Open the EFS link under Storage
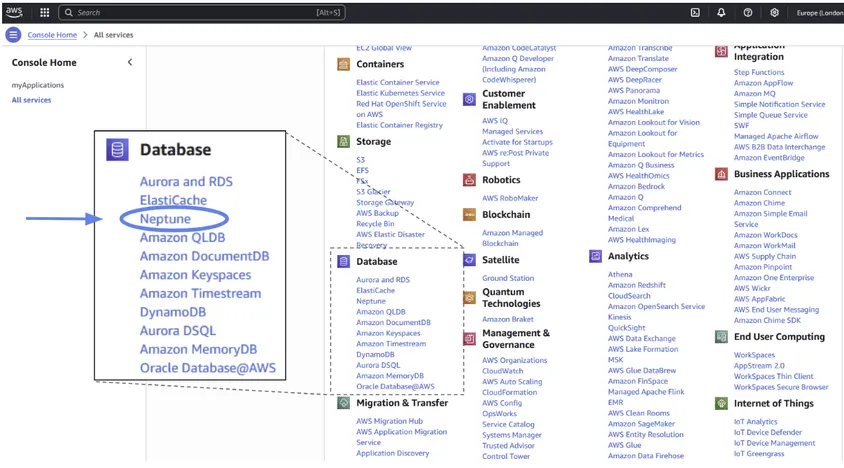Viewport: 844px width, 468px height. (362, 170)
